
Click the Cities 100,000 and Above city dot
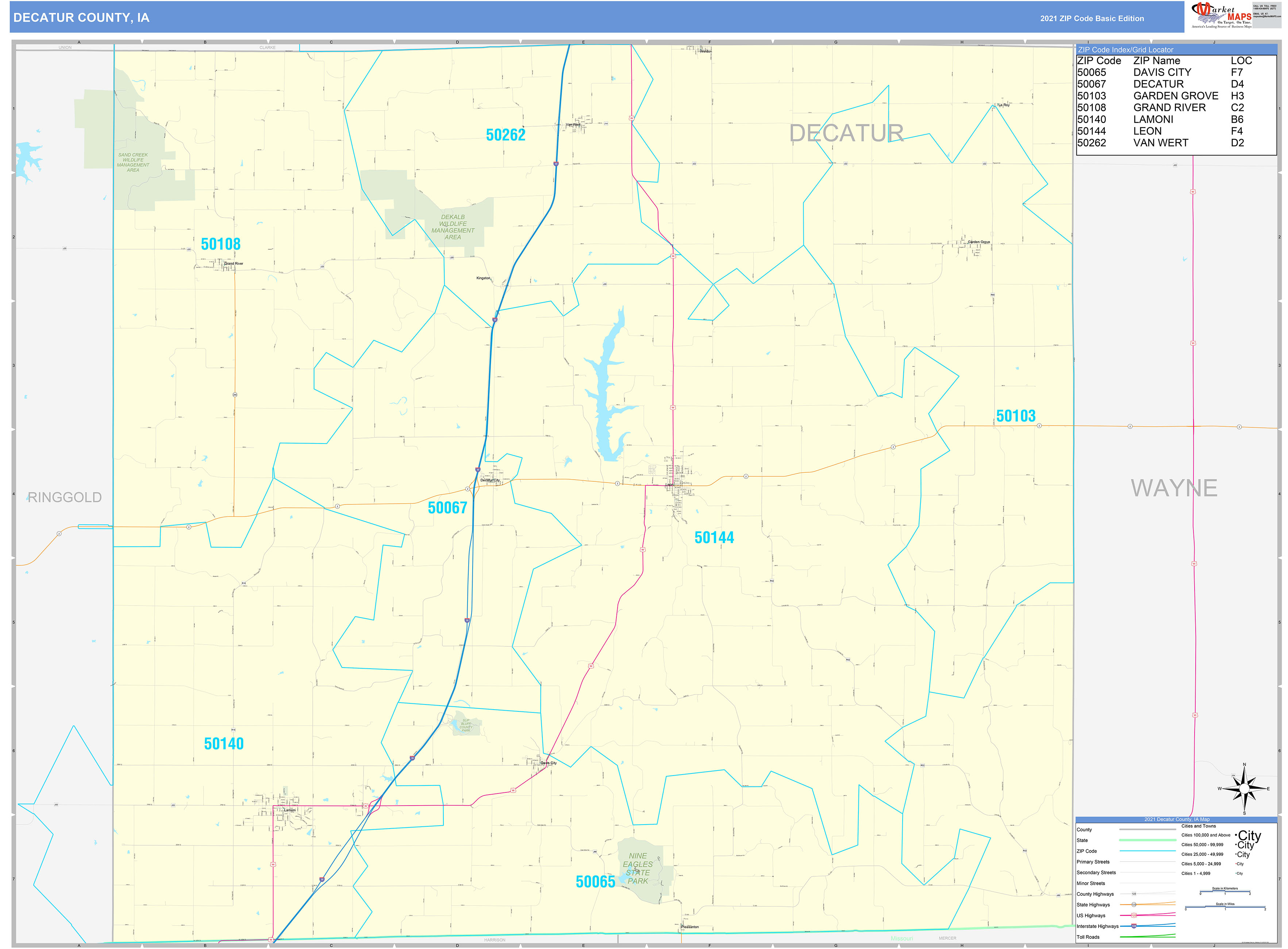coord(1236,835)
